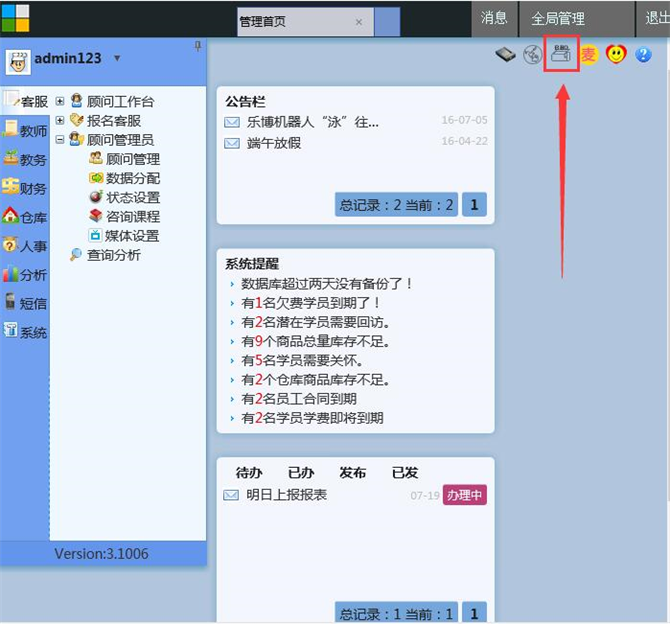Screen dimensions: 670x624
Task: Go to page 1 in 公告栏
Action: (x=474, y=205)
